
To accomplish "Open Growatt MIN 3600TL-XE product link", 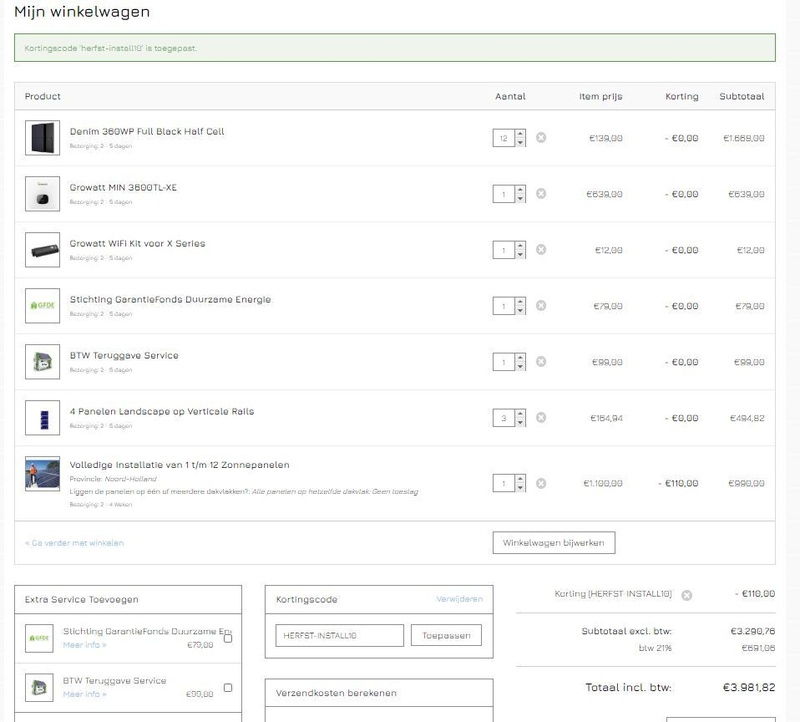I will [x=123, y=187].
